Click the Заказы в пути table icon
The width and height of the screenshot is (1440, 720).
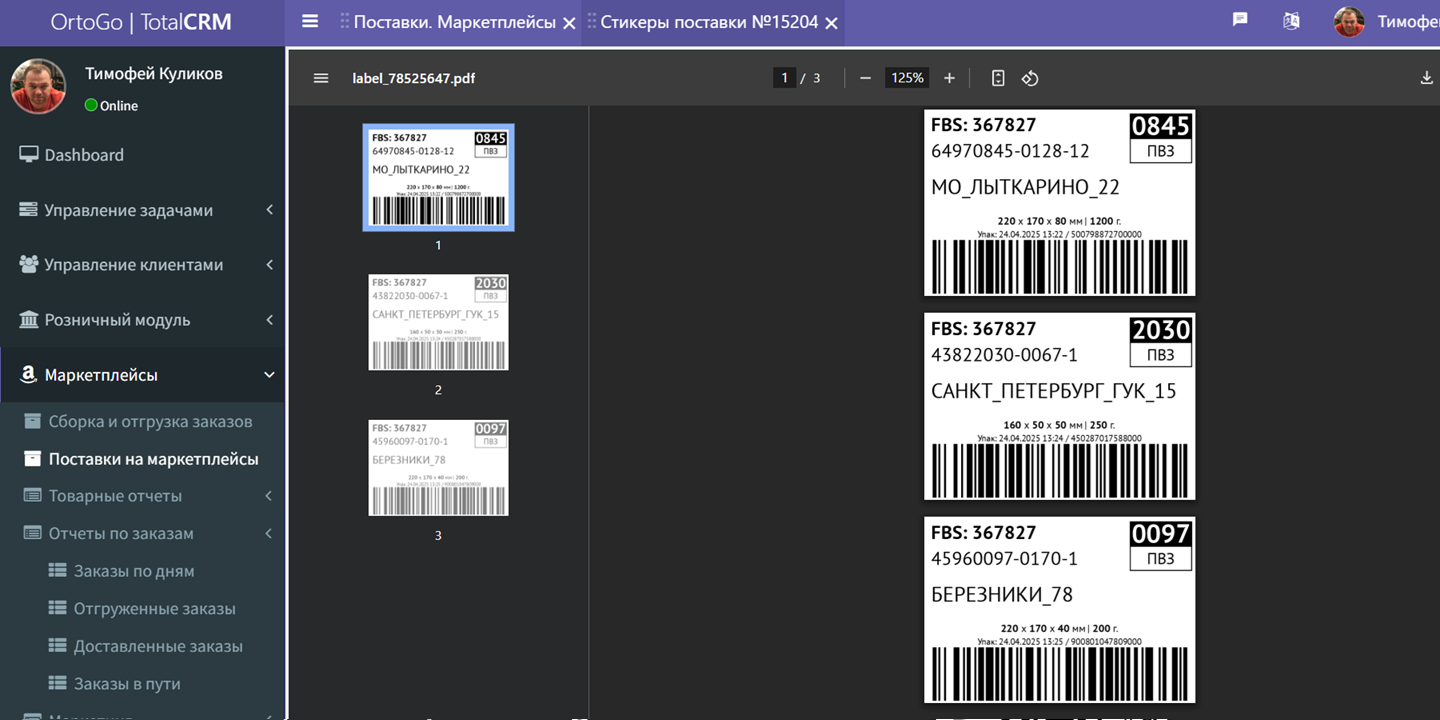pyautogui.click(x=58, y=684)
